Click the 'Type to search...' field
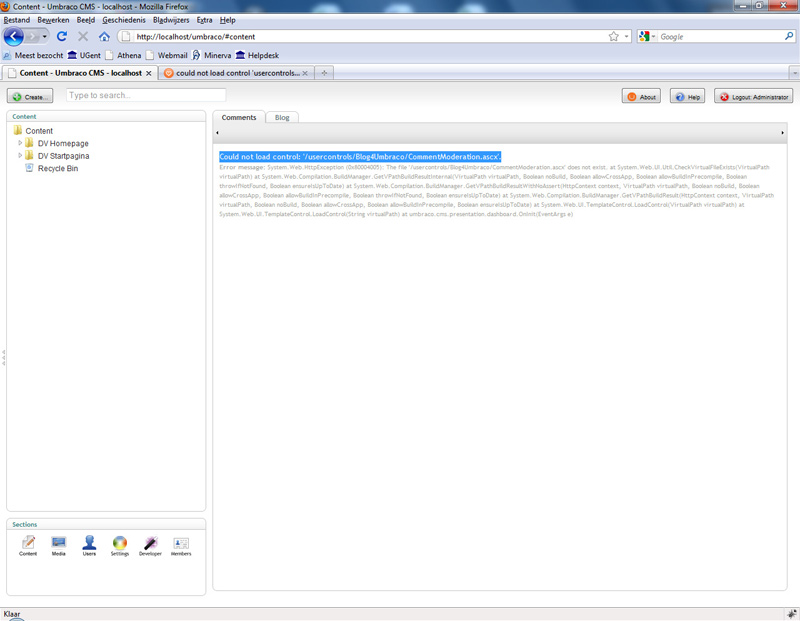This screenshot has height=621, width=800. tap(146, 95)
